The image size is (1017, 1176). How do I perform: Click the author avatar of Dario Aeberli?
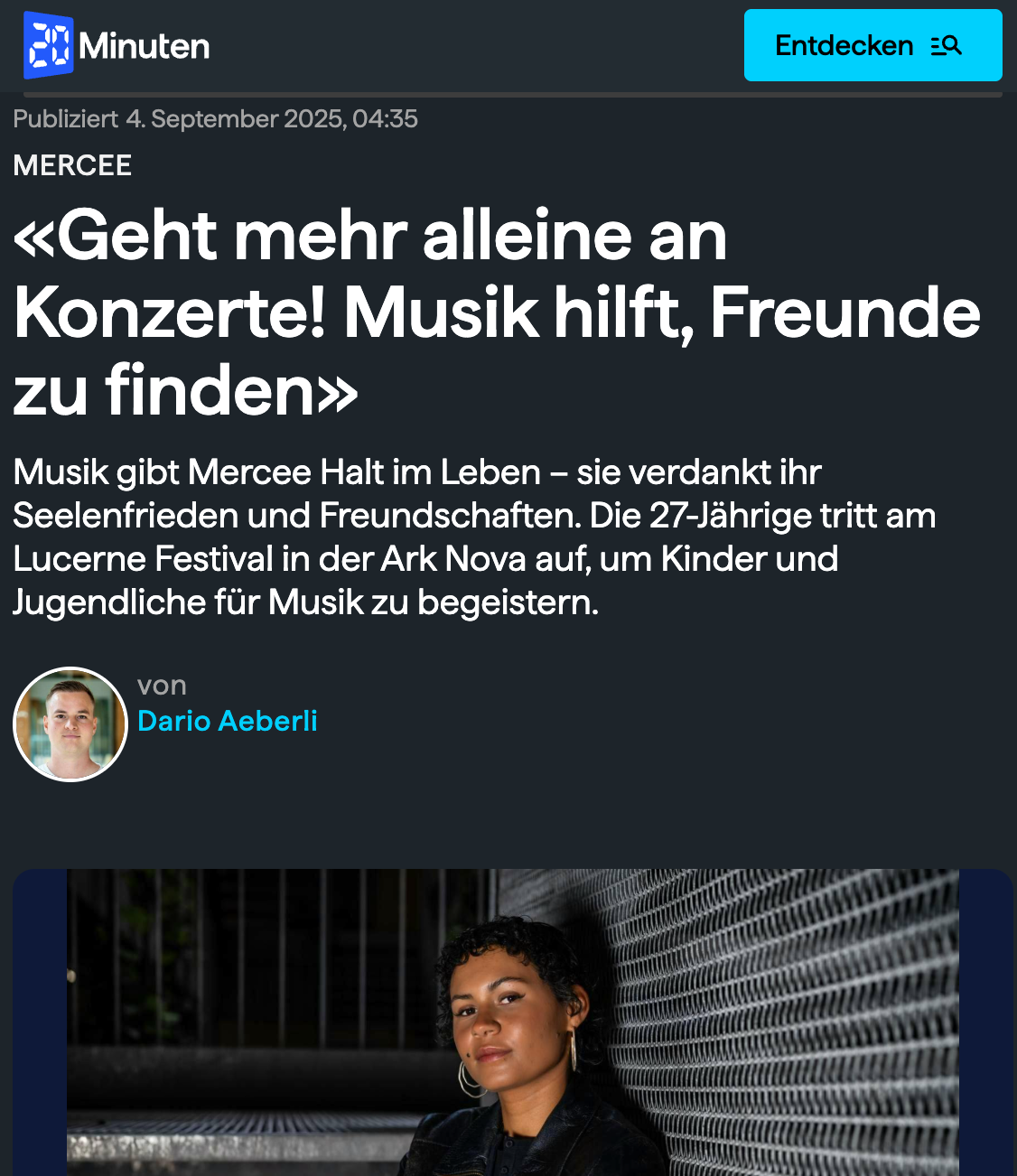(70, 724)
